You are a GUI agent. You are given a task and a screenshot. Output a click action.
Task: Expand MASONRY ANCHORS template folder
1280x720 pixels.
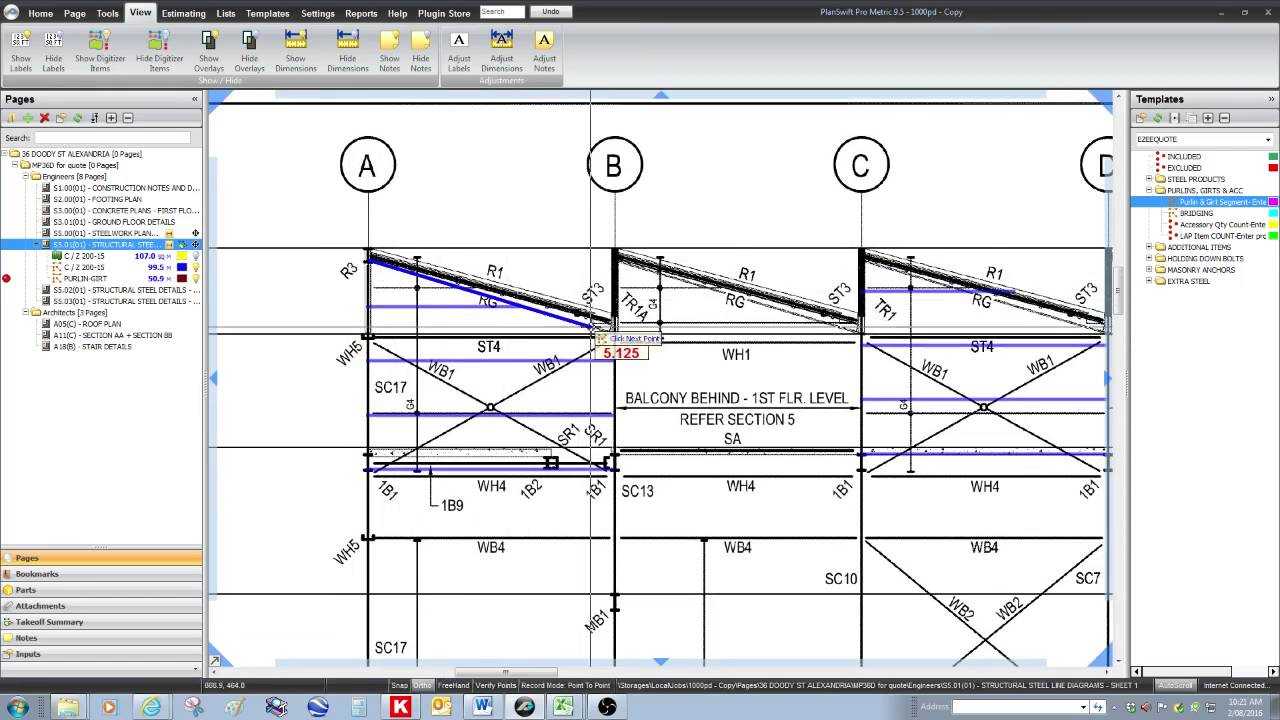click(x=1149, y=270)
